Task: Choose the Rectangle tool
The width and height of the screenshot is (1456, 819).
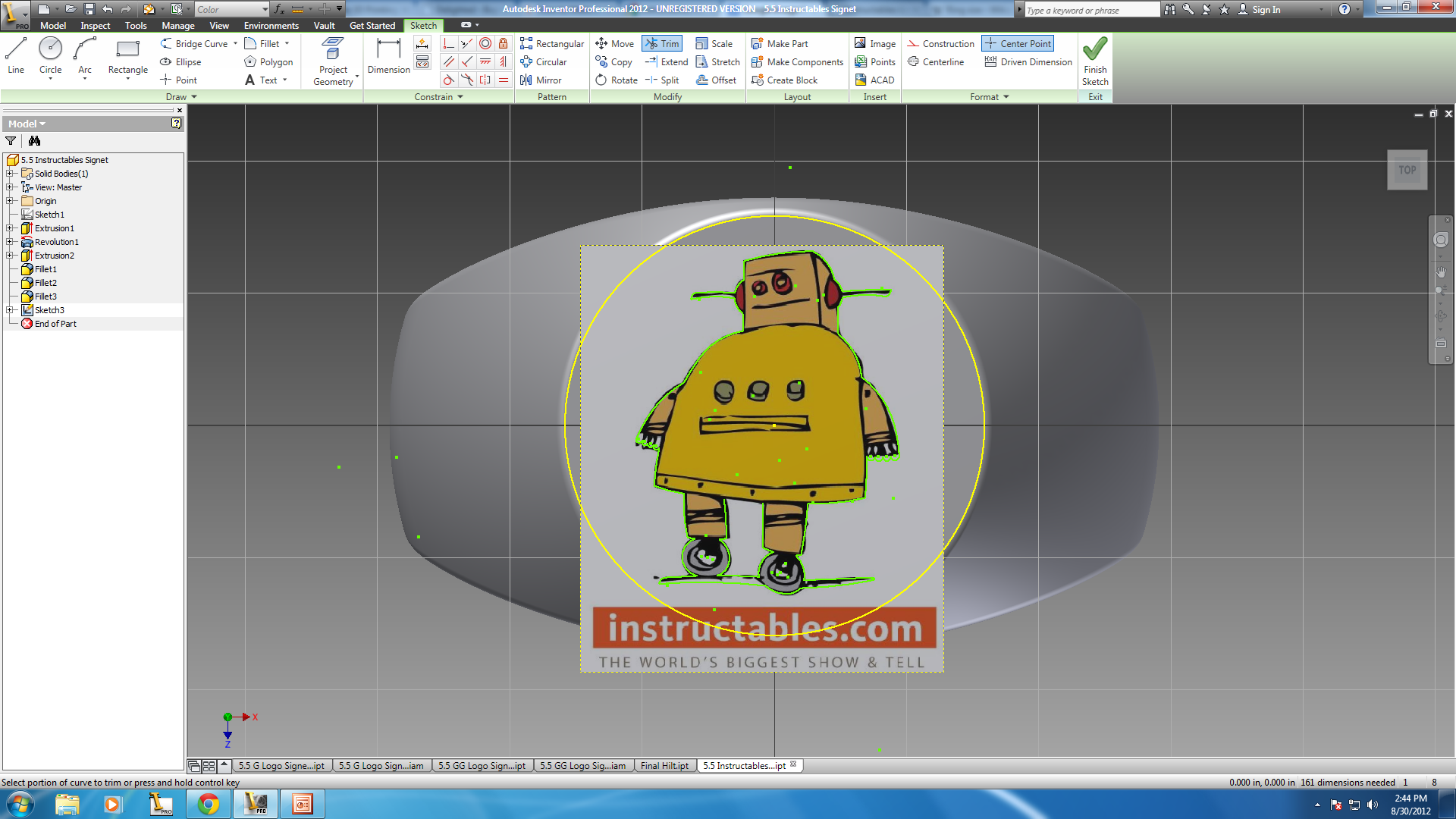Action: [128, 56]
